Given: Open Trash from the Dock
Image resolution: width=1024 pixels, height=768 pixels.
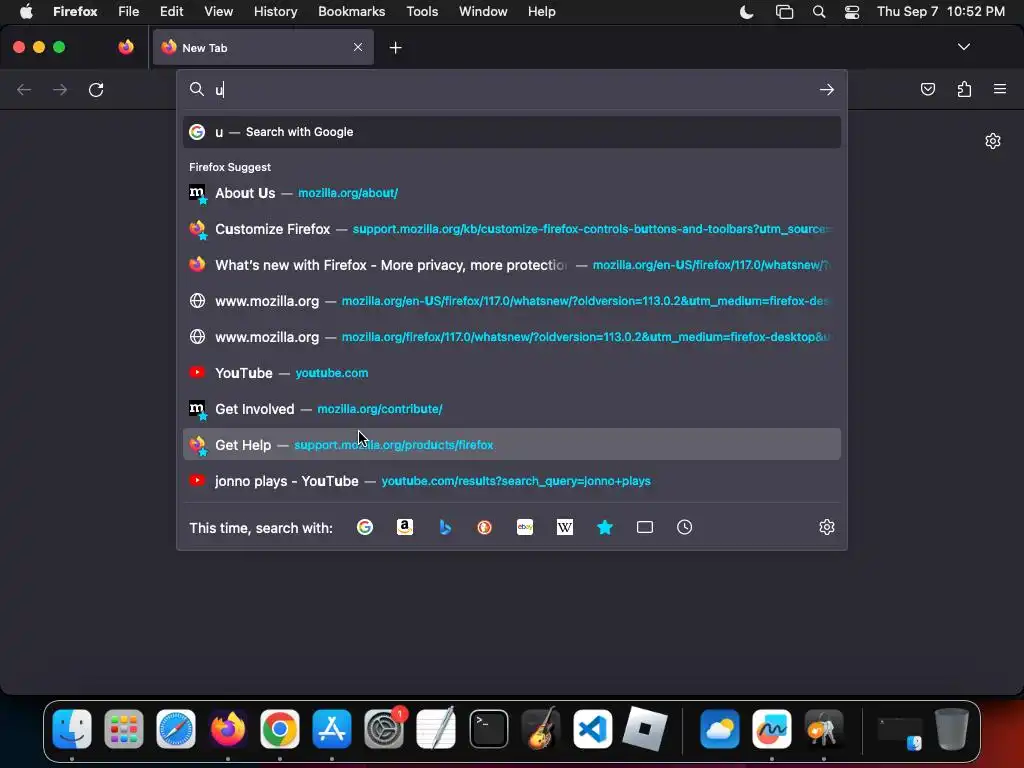Looking at the screenshot, I should click(x=952, y=728).
